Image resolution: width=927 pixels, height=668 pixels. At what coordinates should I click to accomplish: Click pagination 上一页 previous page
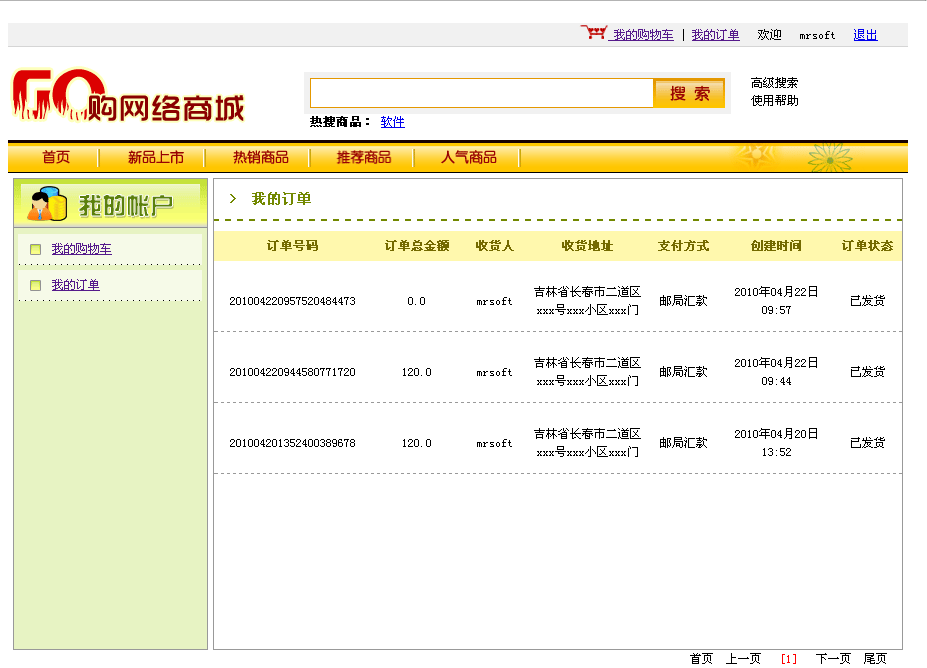(744, 659)
